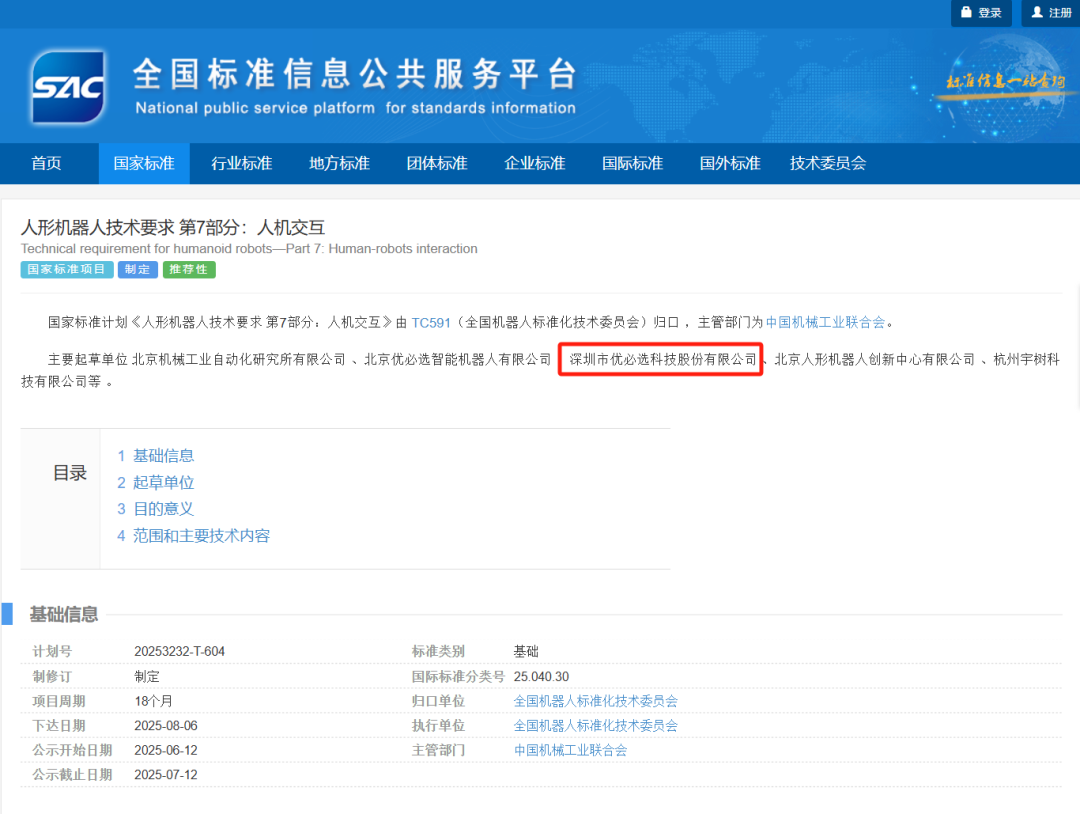Click the 公示截止日期 value 2025-07-12
This screenshot has width=1080, height=814.
tap(166, 775)
